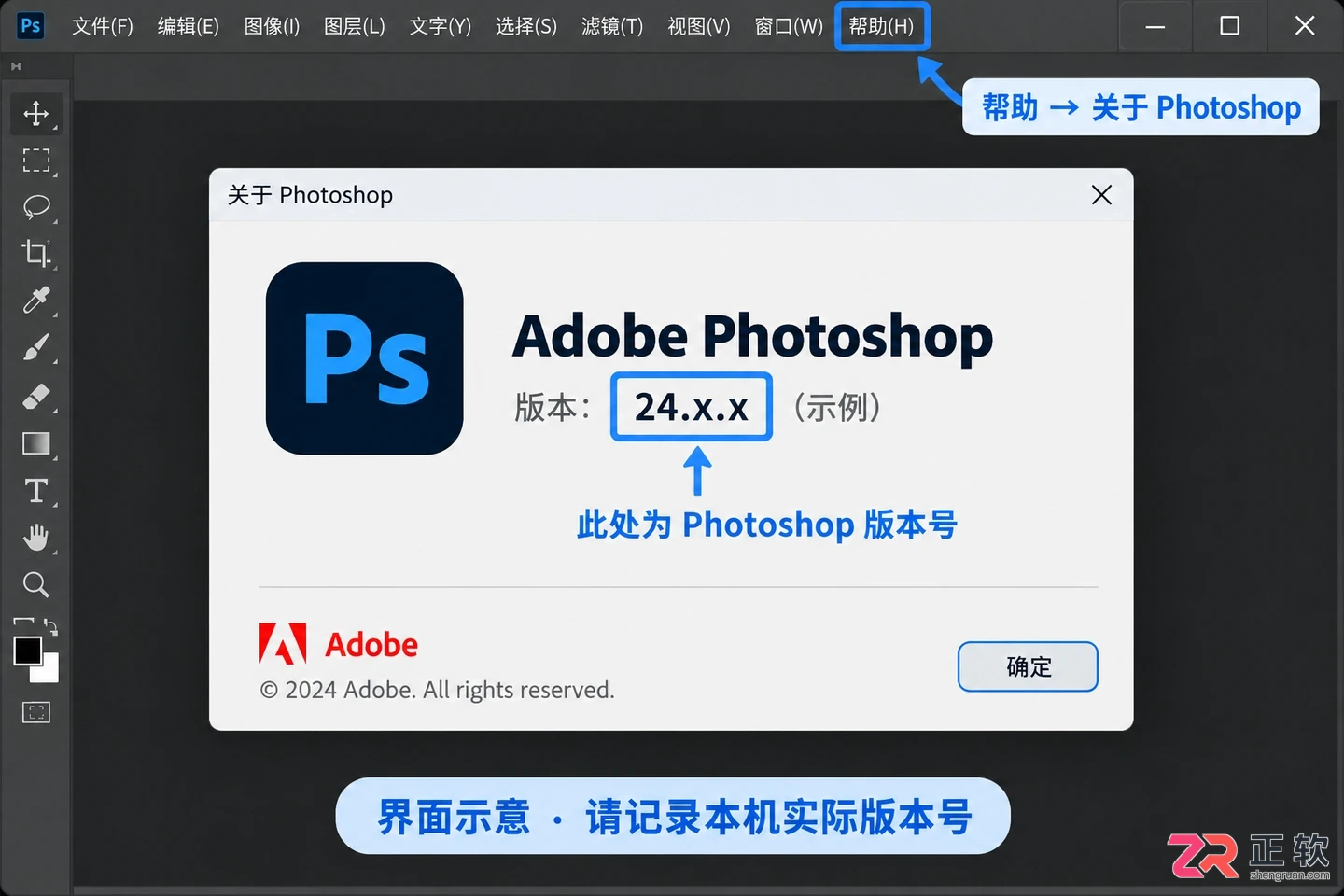
Task: Select the Brush tool
Action: click(36, 348)
